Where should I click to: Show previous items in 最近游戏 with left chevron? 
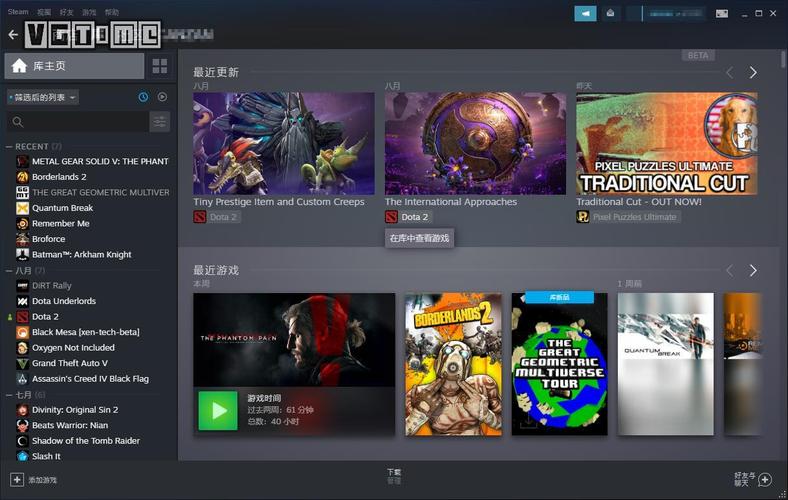[730, 271]
